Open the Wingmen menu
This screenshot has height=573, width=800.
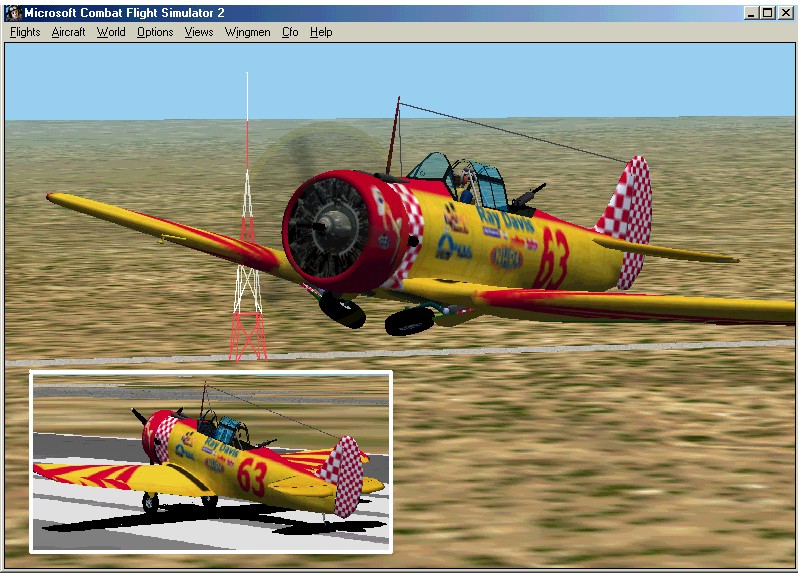[247, 32]
